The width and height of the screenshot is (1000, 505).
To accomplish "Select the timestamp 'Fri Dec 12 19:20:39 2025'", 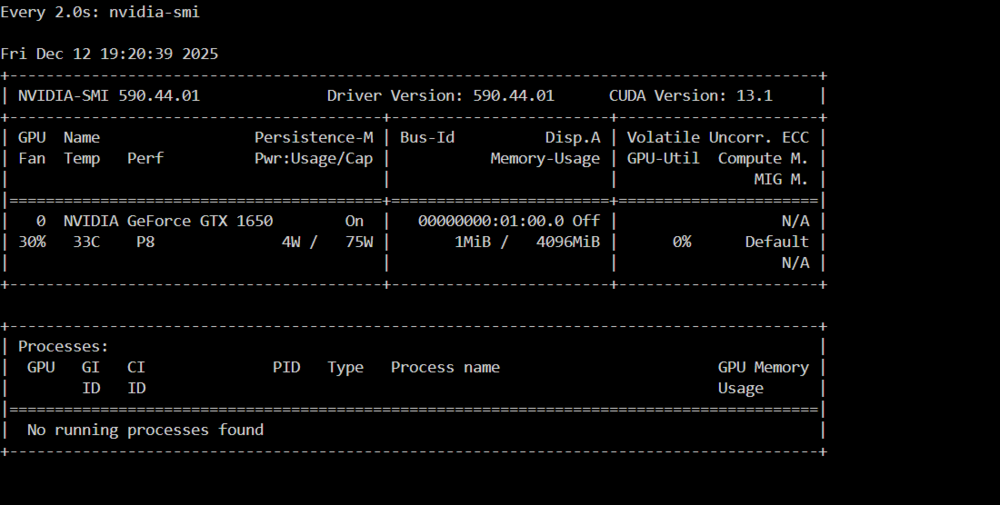I will pyautogui.click(x=109, y=54).
